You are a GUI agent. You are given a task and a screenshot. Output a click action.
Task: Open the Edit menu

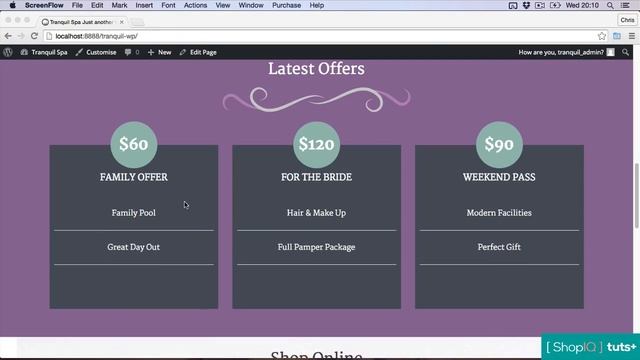tap(97, 5)
